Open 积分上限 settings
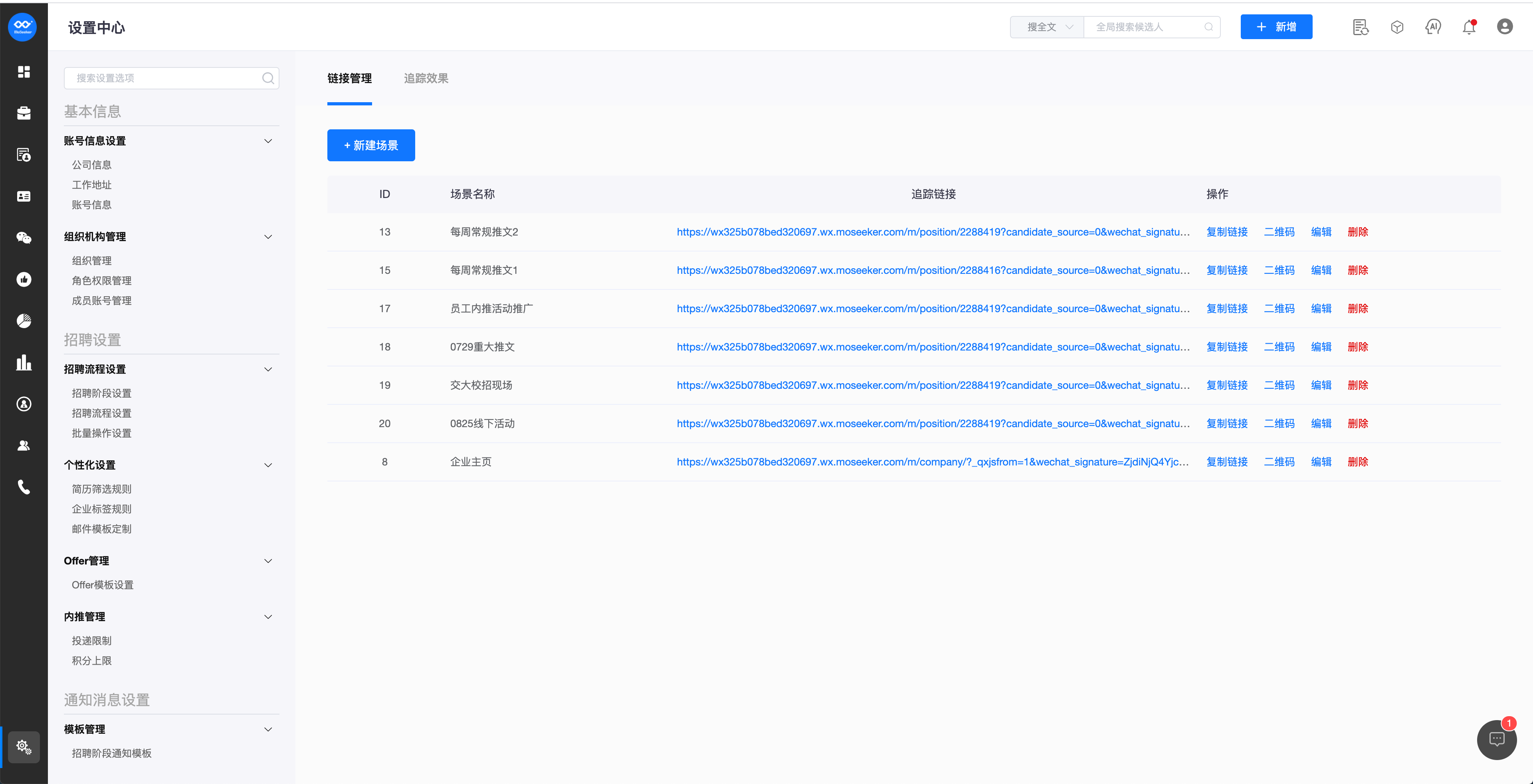The image size is (1533, 784). 92,661
